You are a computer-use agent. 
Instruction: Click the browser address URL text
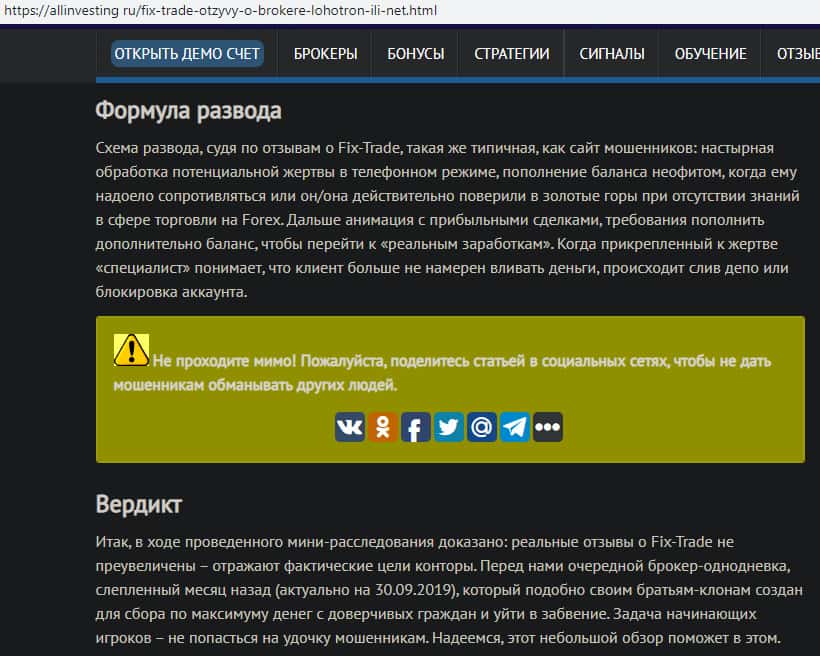click(x=220, y=10)
